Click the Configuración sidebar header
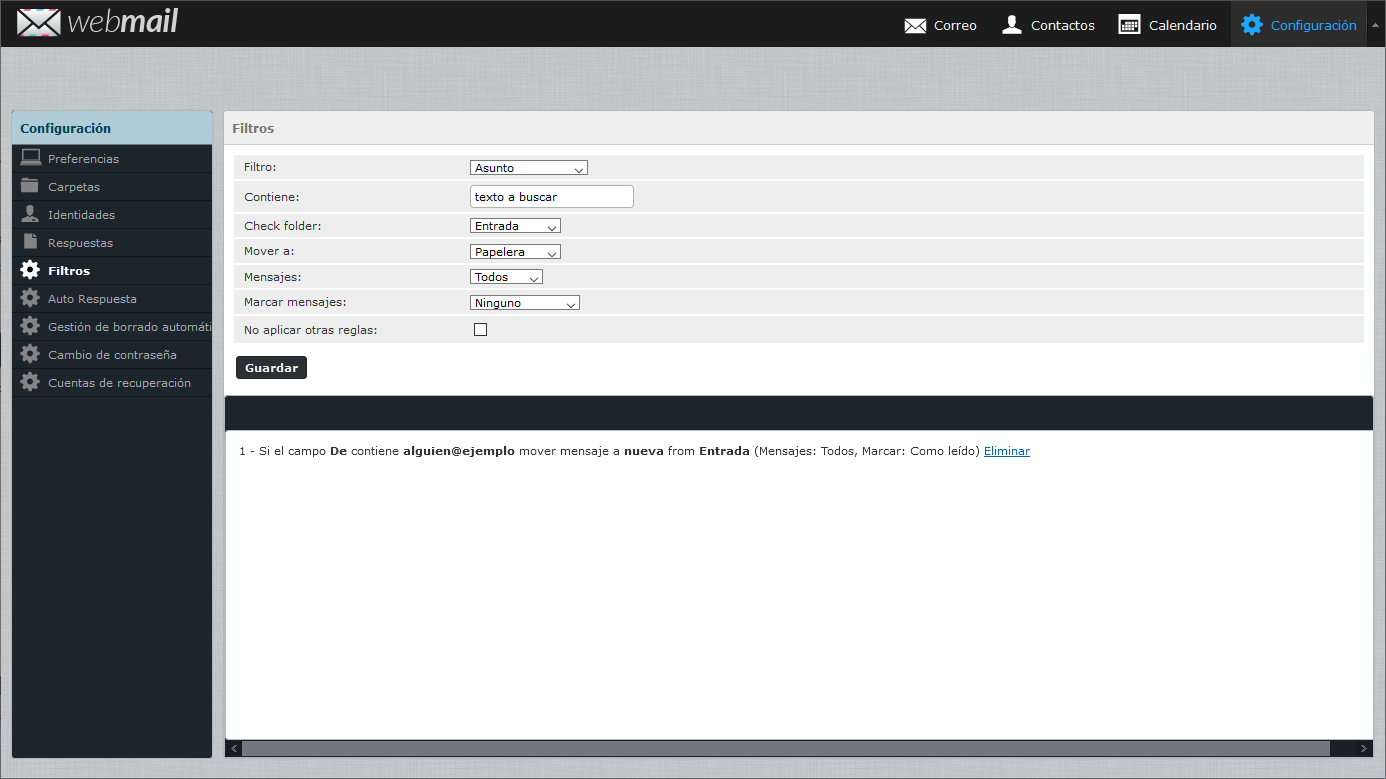This screenshot has height=779, width=1386. [x=112, y=128]
